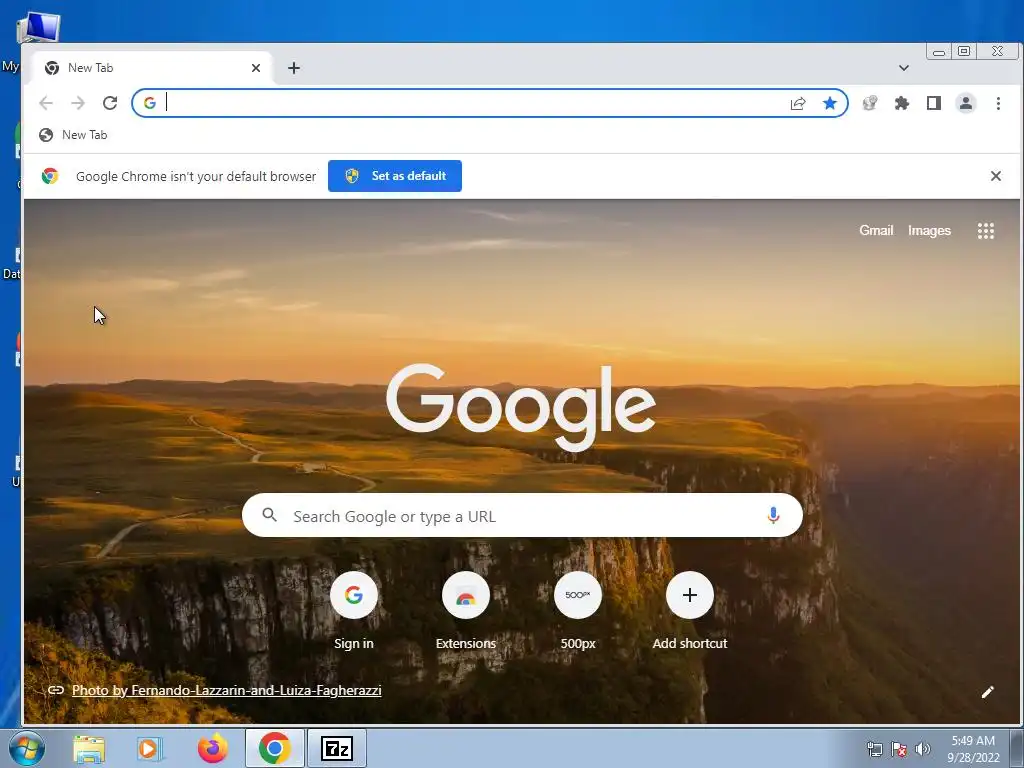Open the Extensions puzzle piece menu
Screen dimensions: 1024x768
pyautogui.click(x=902, y=103)
